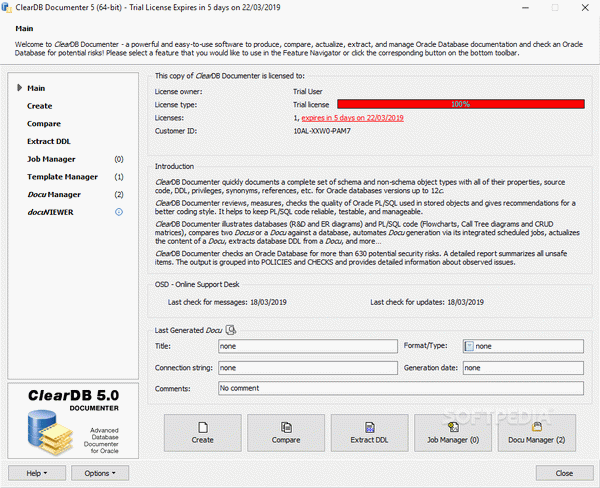
Task: Click the Generation date field
Action: [x=523, y=368]
